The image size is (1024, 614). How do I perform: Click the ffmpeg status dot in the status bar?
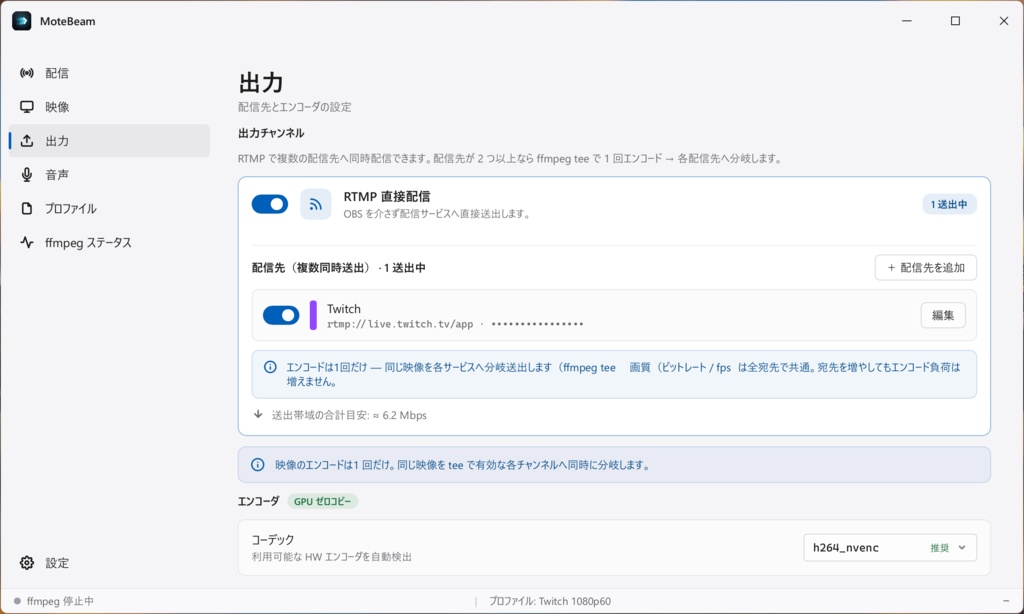click(18, 601)
